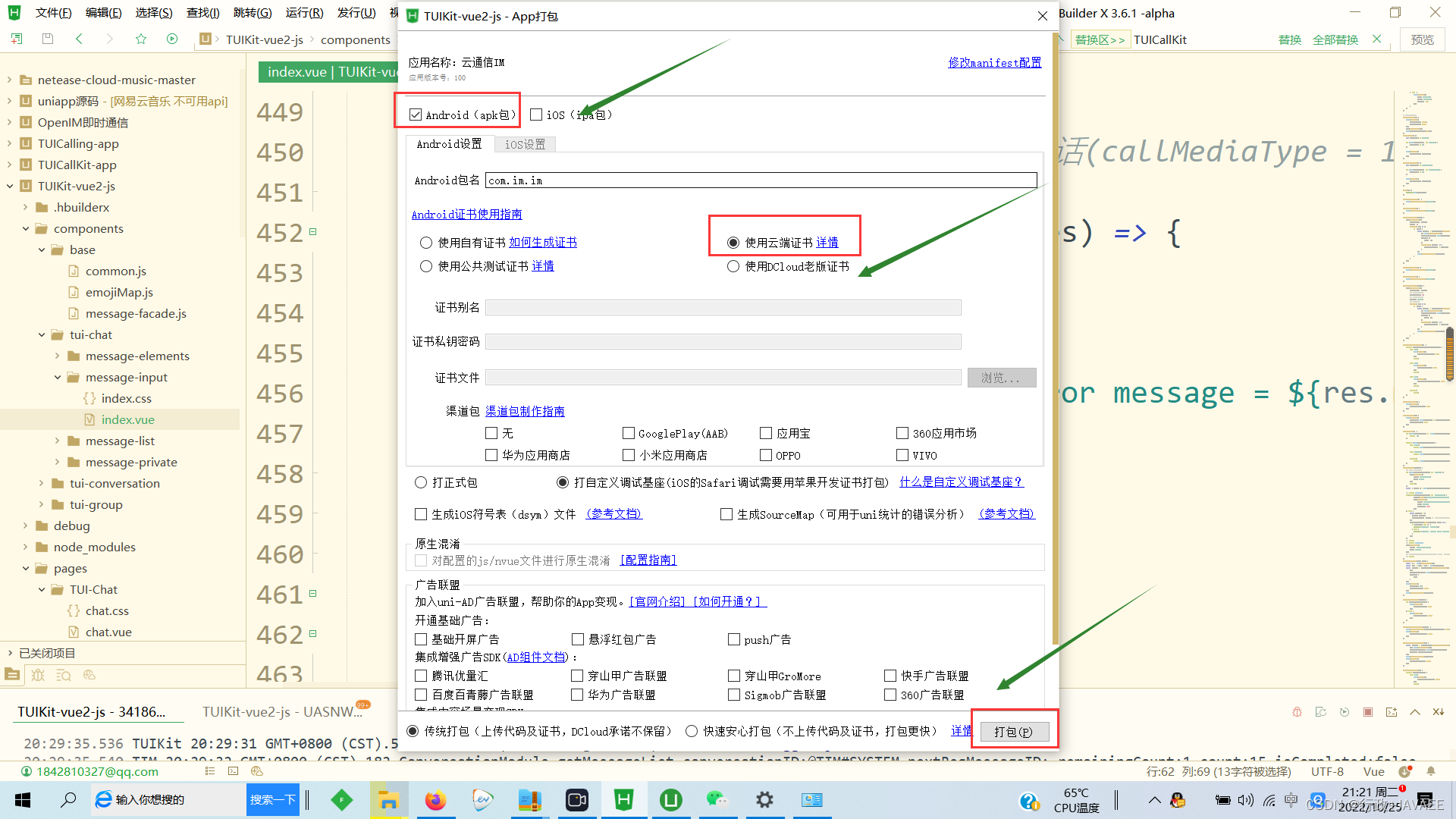
Task: Open the Android证书使用指南 link
Action: pyautogui.click(x=466, y=215)
